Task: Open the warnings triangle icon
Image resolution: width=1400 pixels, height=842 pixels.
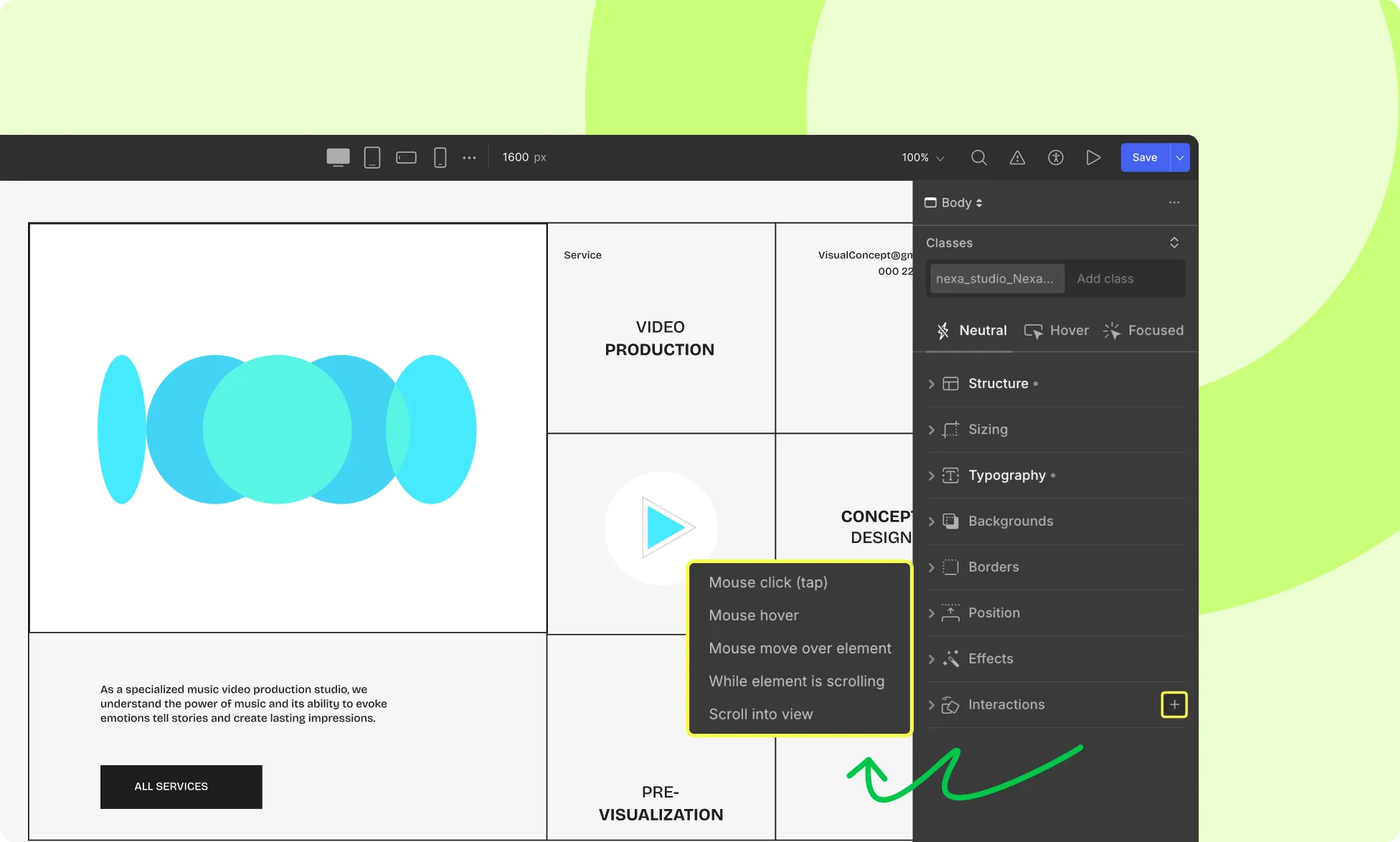Action: [1017, 157]
